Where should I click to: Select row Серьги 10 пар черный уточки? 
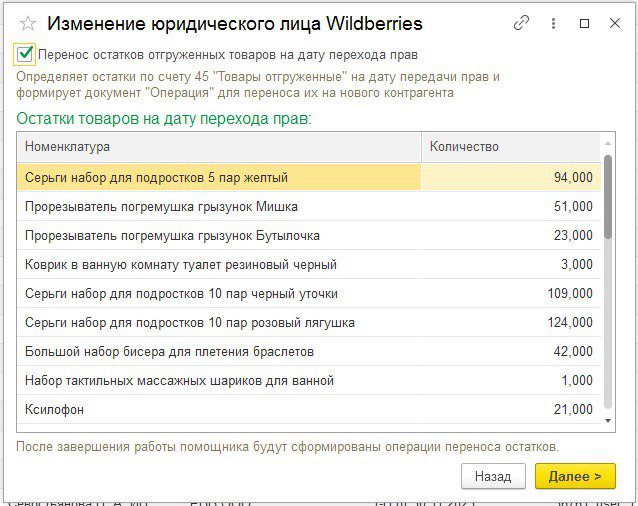pyautogui.click(x=218, y=294)
